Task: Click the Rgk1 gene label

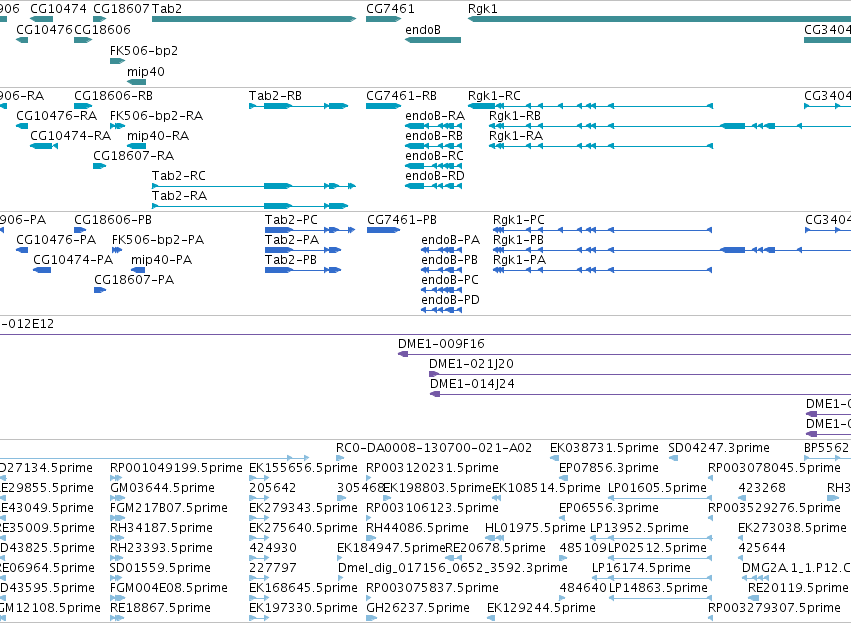Action: click(x=482, y=9)
